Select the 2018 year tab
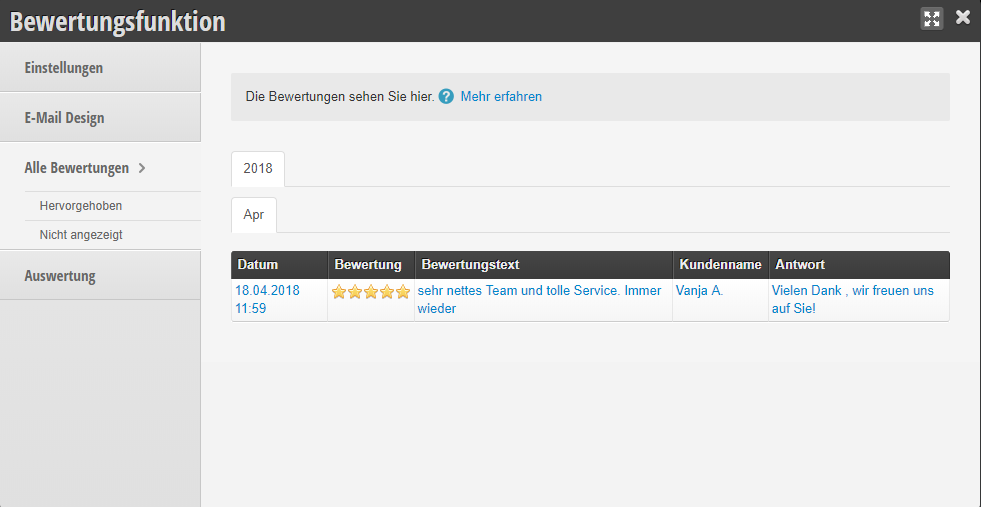981x507 pixels. pos(258,168)
